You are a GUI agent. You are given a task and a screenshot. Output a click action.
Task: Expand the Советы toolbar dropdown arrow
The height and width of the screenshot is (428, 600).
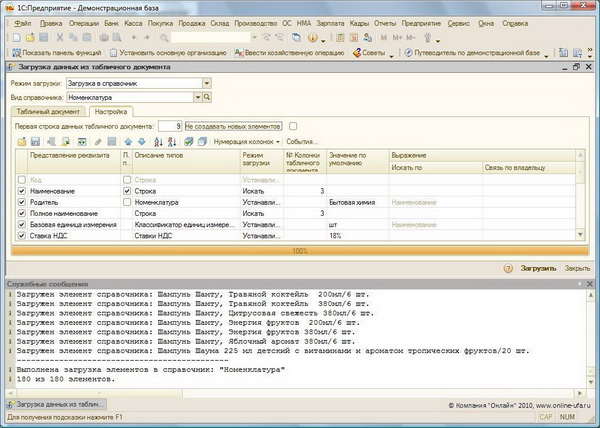[x=391, y=56]
